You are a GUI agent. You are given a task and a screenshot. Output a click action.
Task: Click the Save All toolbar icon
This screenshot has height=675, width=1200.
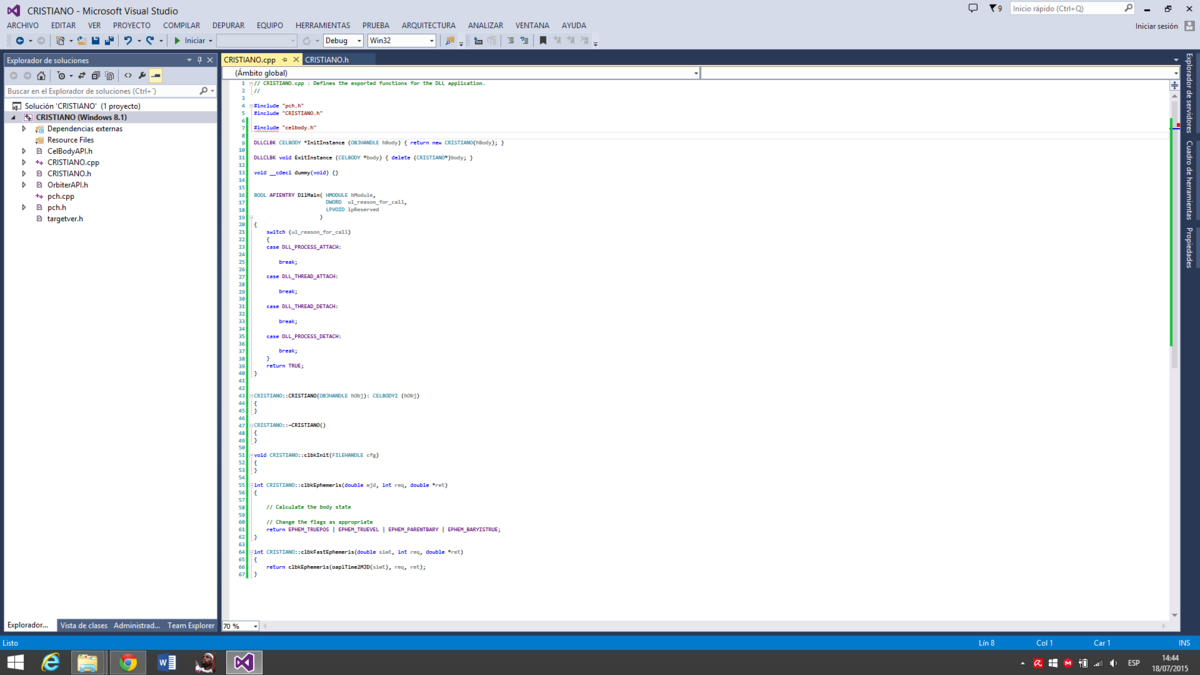pos(109,41)
